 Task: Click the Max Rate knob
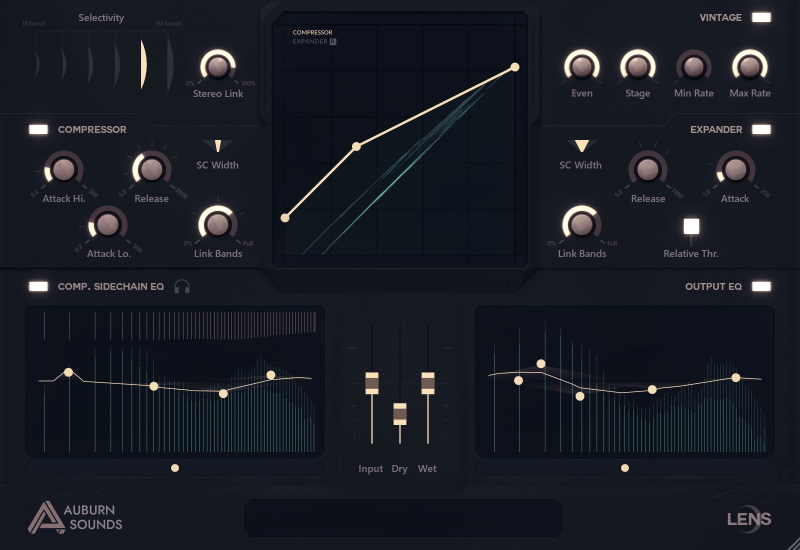coord(749,66)
